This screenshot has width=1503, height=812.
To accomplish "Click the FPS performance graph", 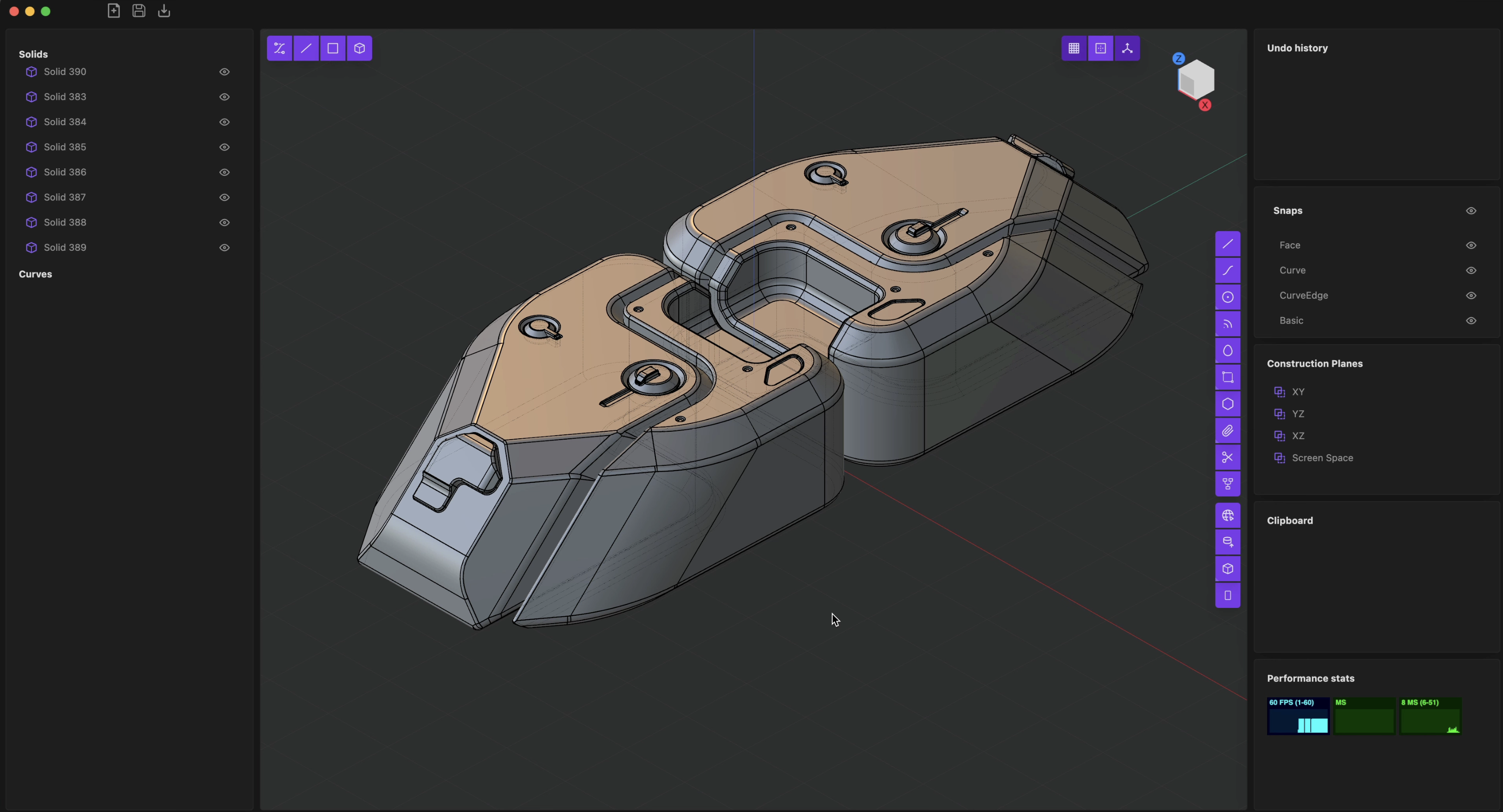I will (1298, 716).
